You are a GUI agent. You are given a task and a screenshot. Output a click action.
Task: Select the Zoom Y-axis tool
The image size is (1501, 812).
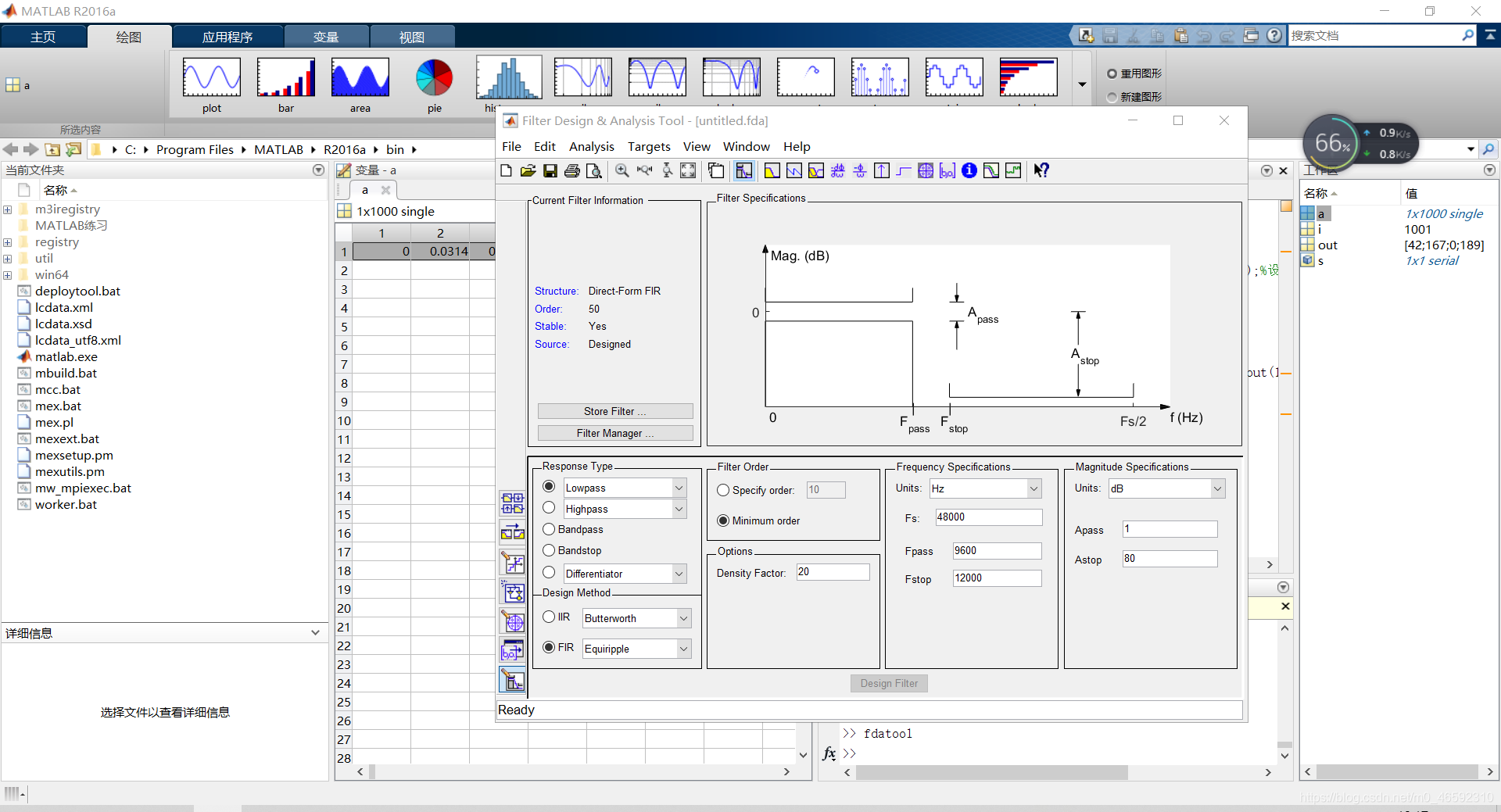[667, 170]
